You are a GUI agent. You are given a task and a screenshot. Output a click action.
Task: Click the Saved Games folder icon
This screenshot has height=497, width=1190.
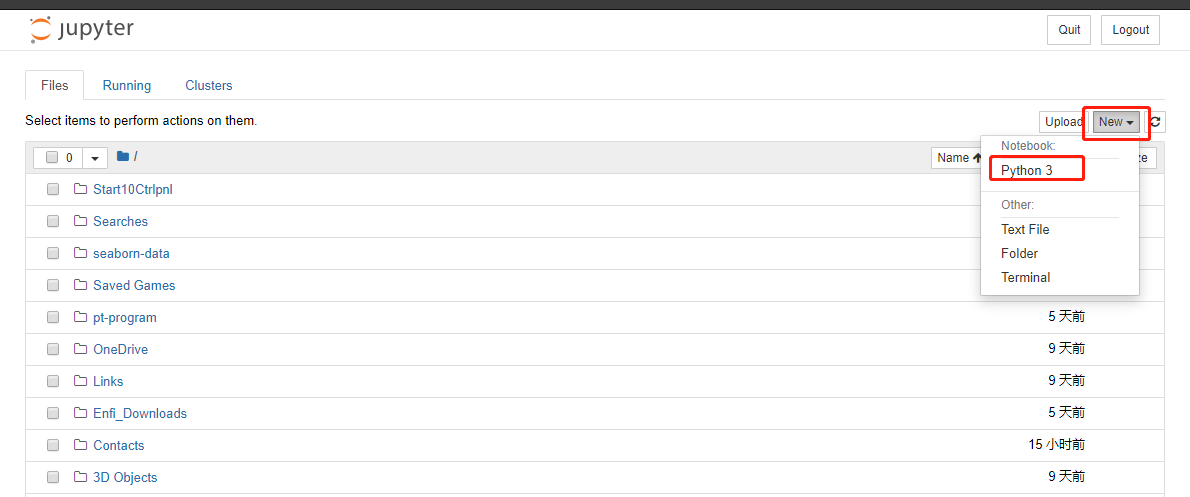coord(81,285)
